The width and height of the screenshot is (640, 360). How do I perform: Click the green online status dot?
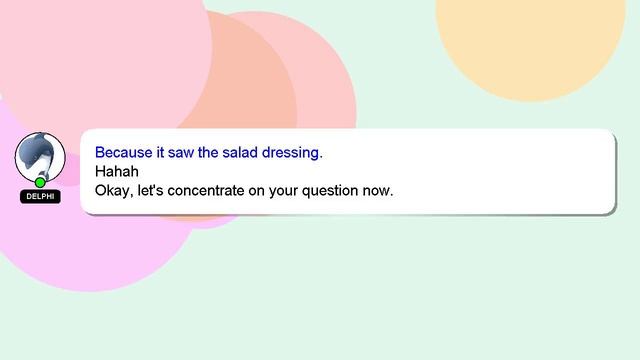pos(40,182)
